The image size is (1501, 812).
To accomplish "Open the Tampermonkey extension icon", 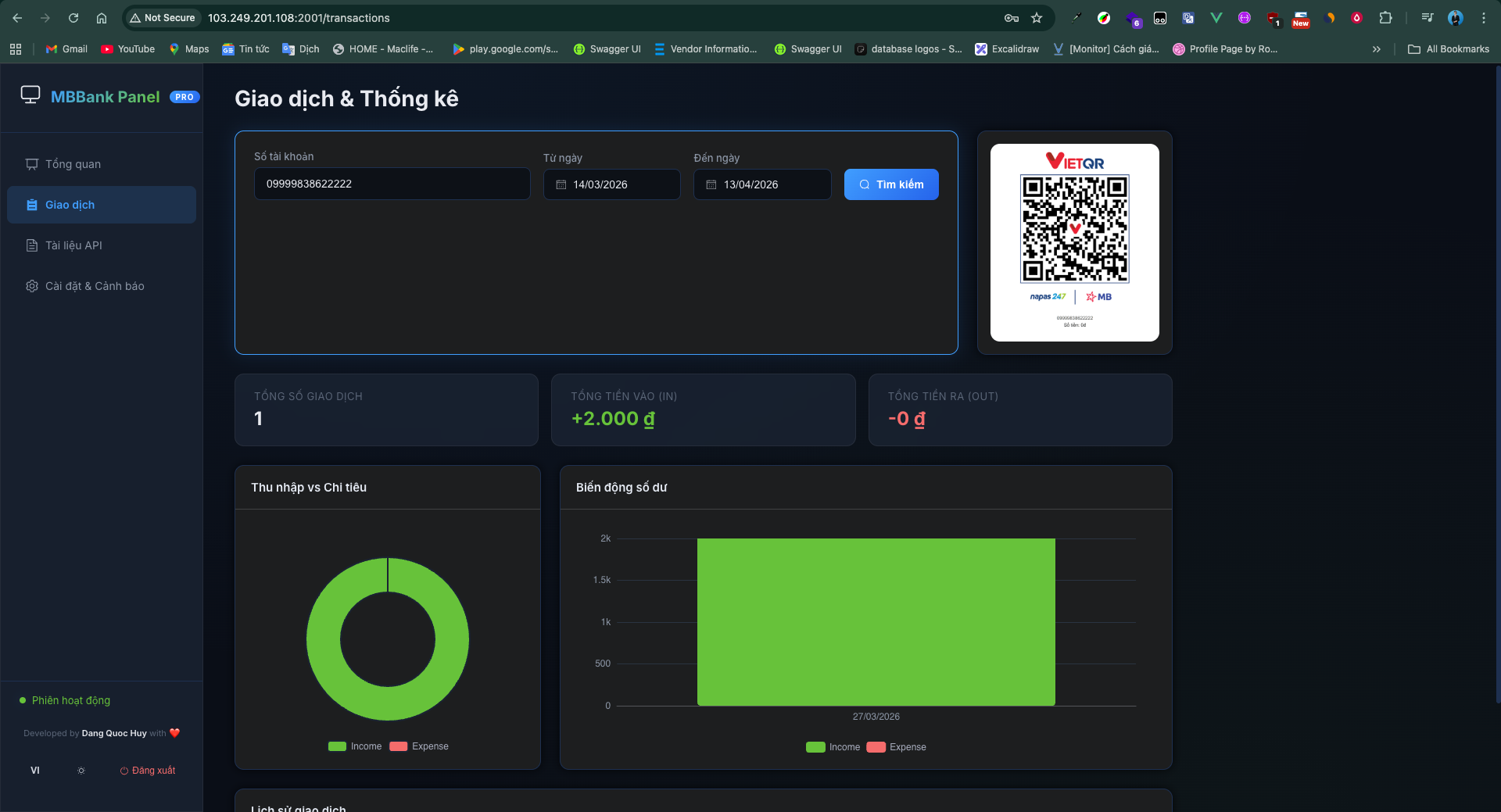I will click(1160, 18).
